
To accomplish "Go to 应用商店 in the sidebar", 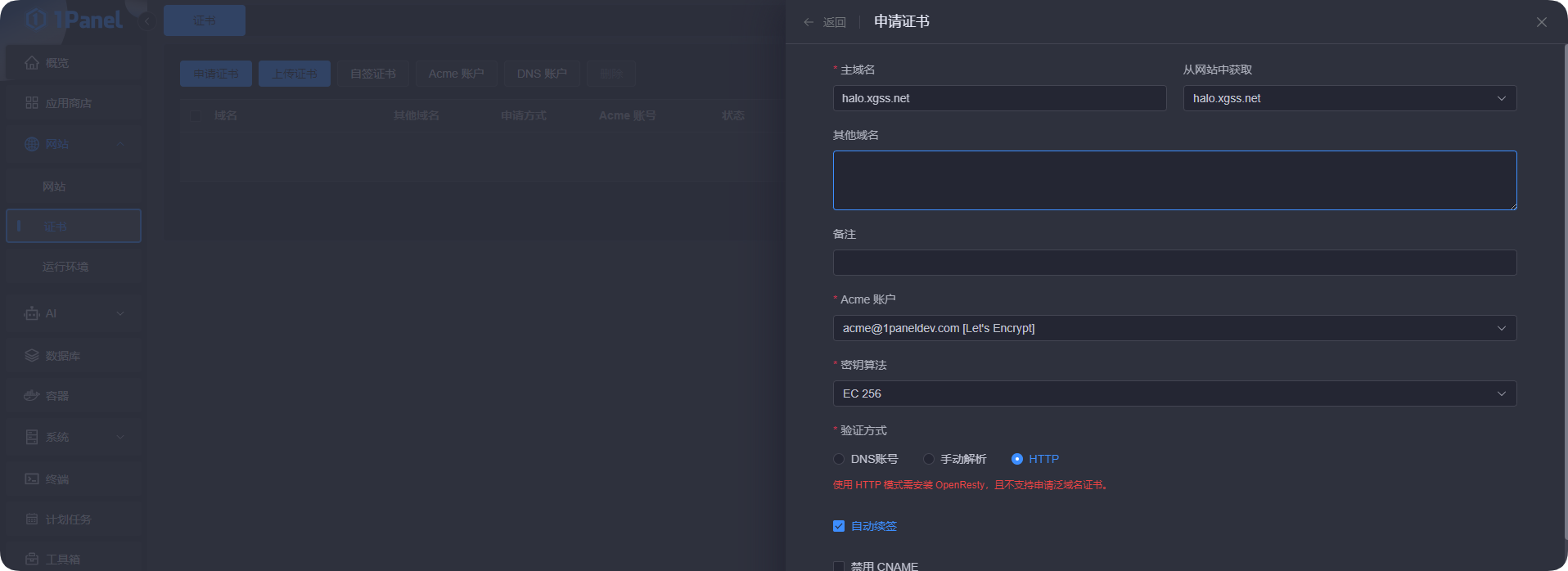I will click(x=74, y=103).
